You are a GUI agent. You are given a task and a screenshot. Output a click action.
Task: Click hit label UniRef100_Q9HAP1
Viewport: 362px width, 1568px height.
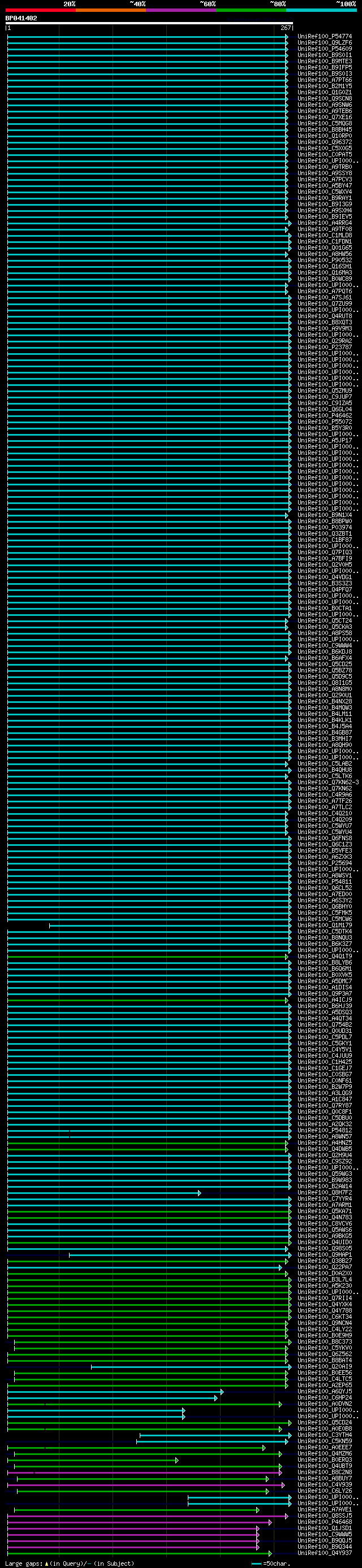point(325,1254)
